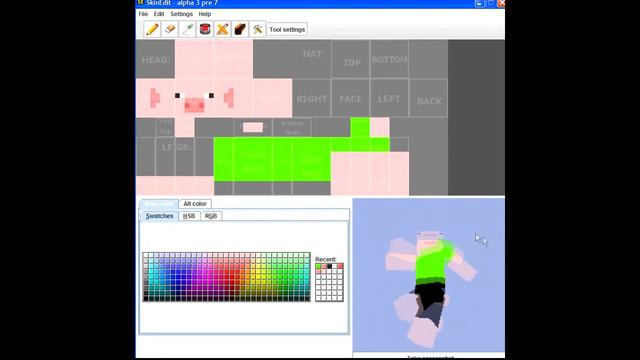Select the Eraser tool

(169, 29)
